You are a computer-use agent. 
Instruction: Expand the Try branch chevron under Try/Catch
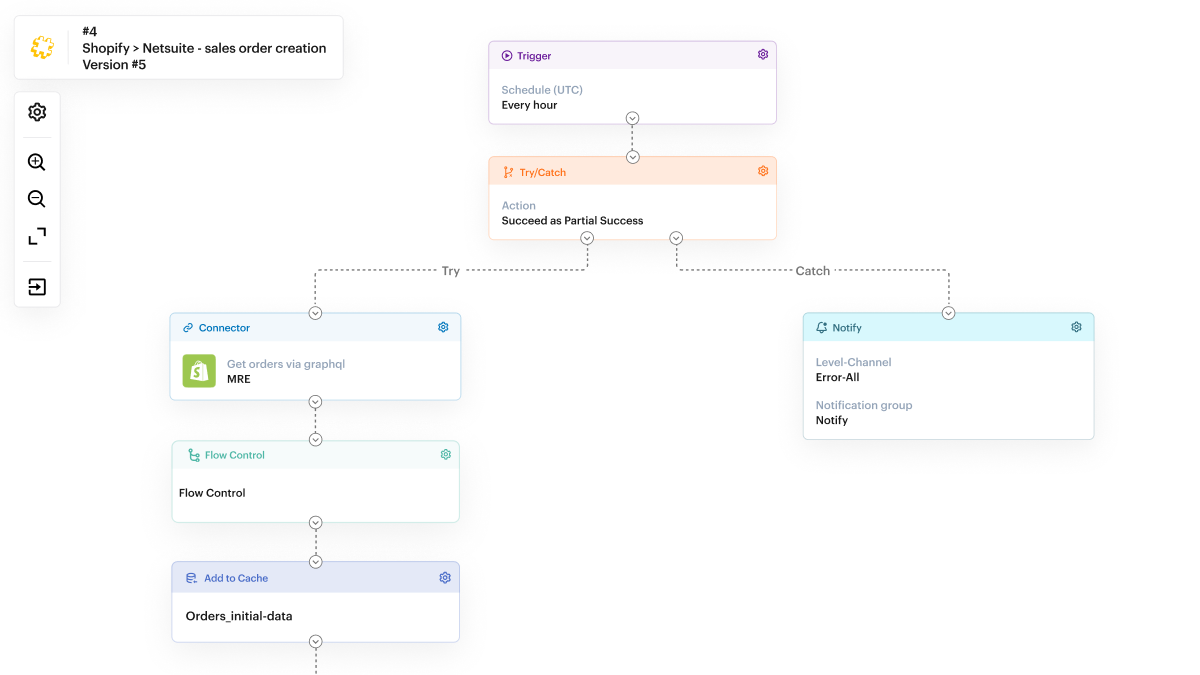click(x=587, y=238)
